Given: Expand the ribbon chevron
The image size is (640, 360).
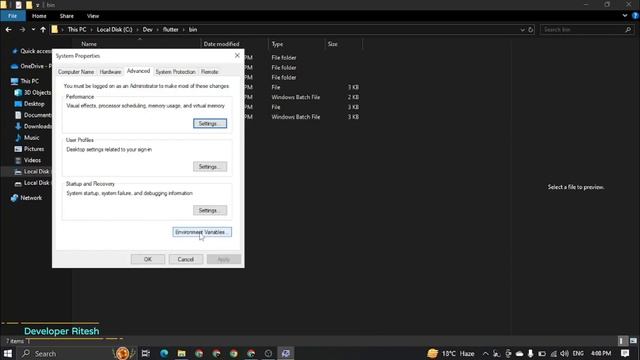Looking at the screenshot, I should point(625,16).
